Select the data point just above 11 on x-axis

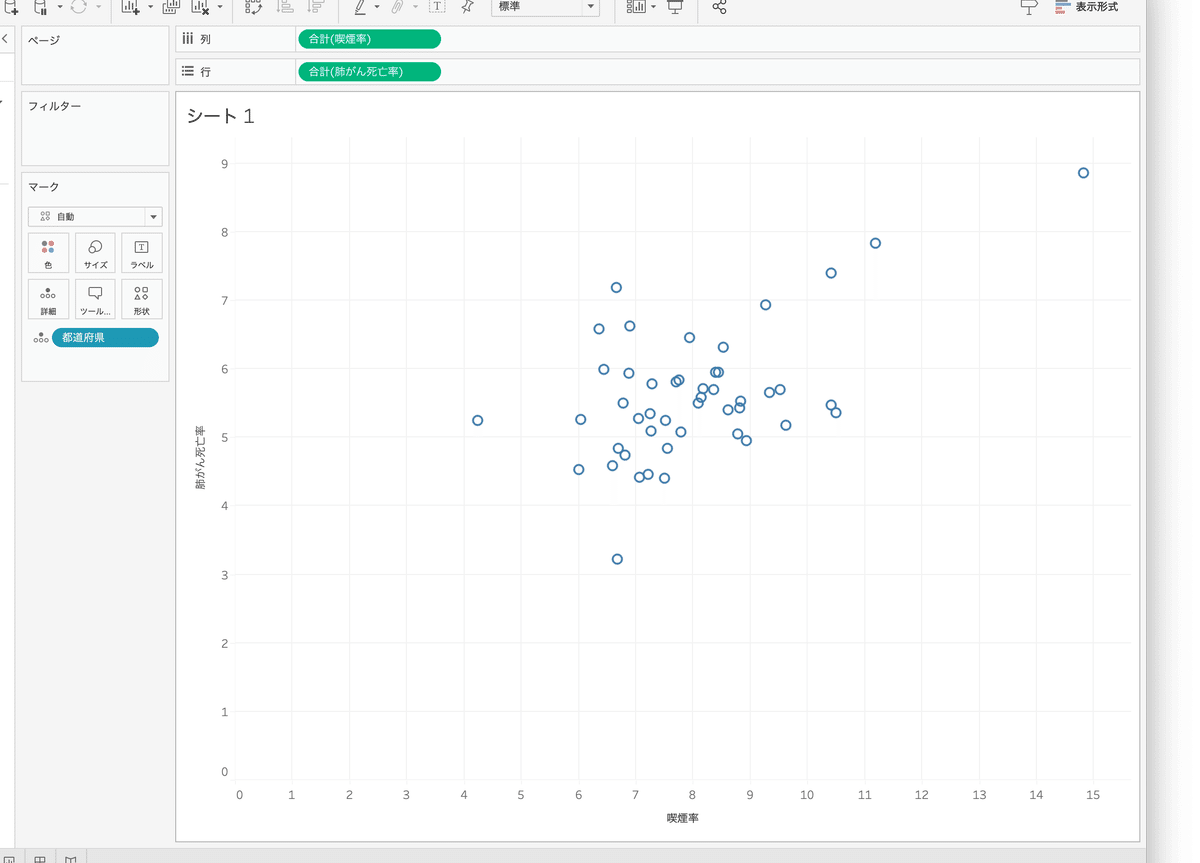tap(875, 243)
